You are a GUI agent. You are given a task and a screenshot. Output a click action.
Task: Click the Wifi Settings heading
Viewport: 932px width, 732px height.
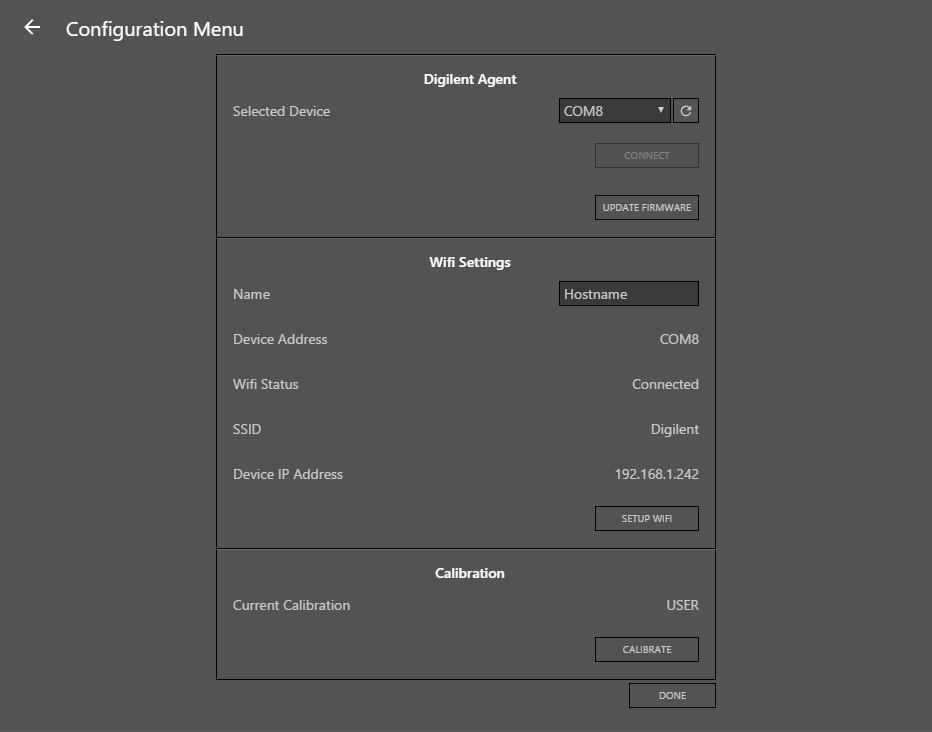(x=470, y=263)
